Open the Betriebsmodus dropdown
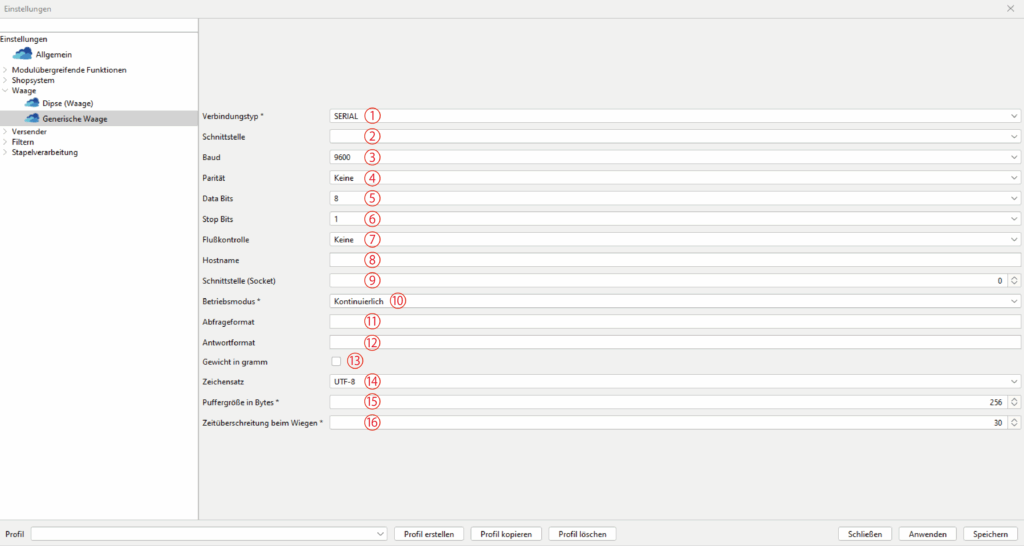The height and width of the screenshot is (546, 1024). 675,301
